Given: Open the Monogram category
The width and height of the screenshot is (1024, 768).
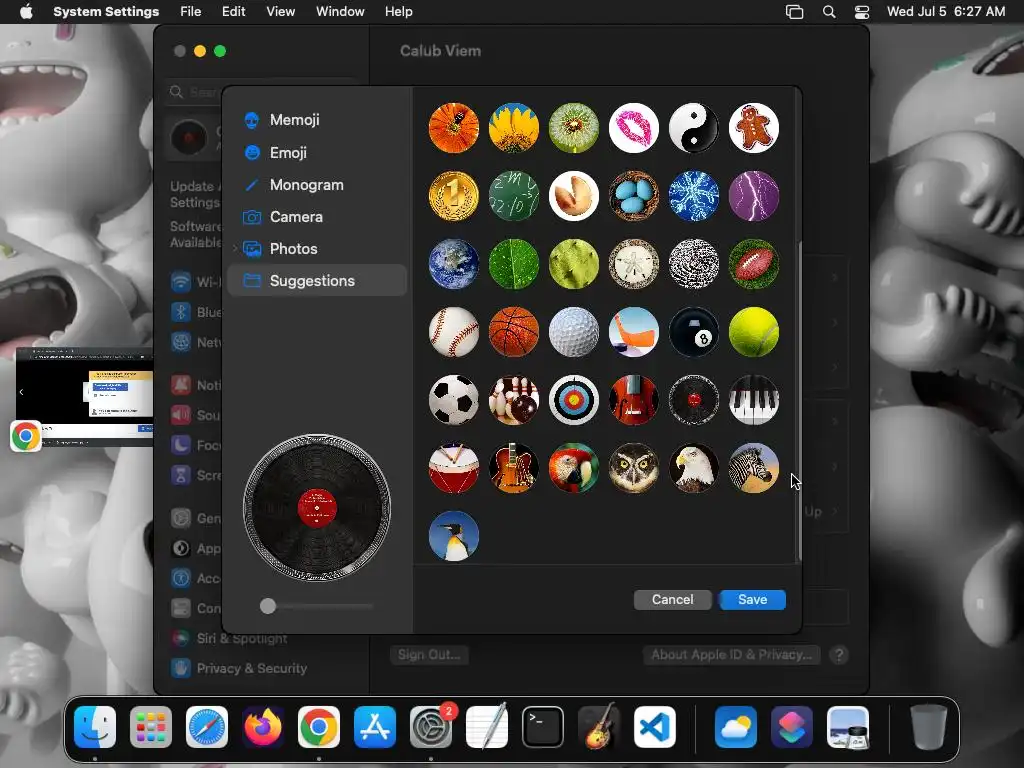Looking at the screenshot, I should (x=317, y=185).
